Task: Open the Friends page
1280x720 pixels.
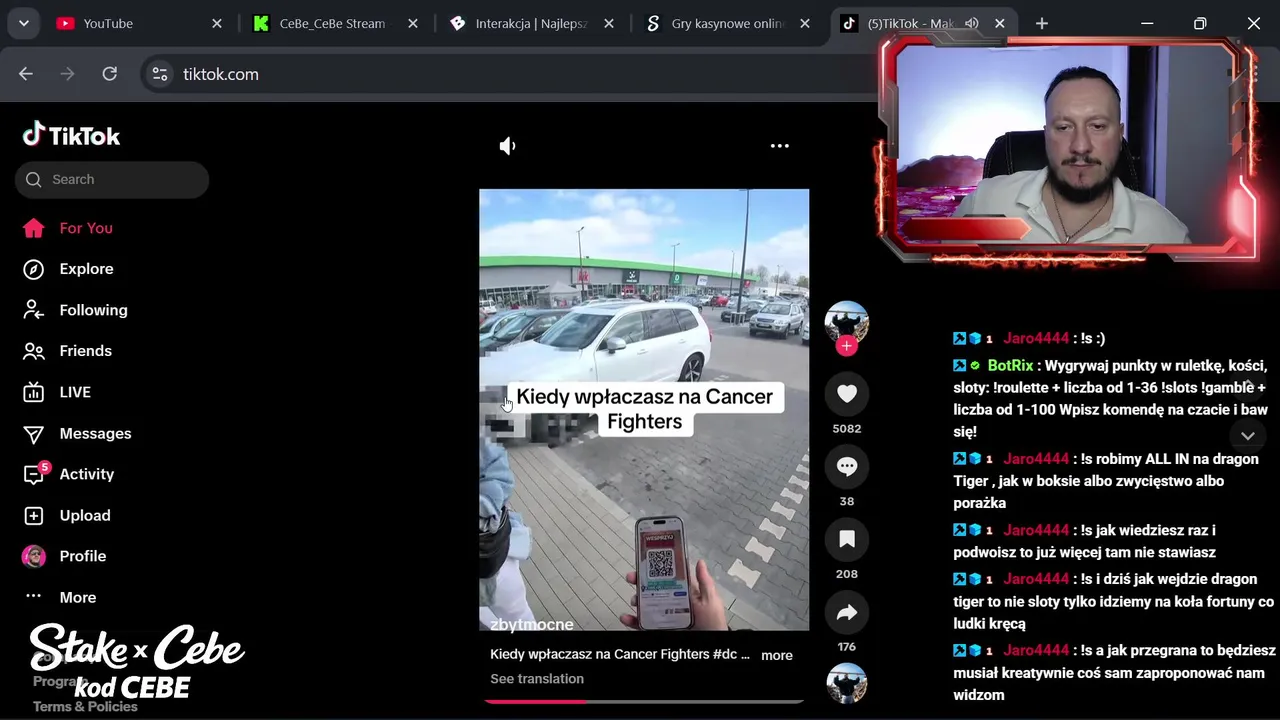Action: (x=67, y=351)
